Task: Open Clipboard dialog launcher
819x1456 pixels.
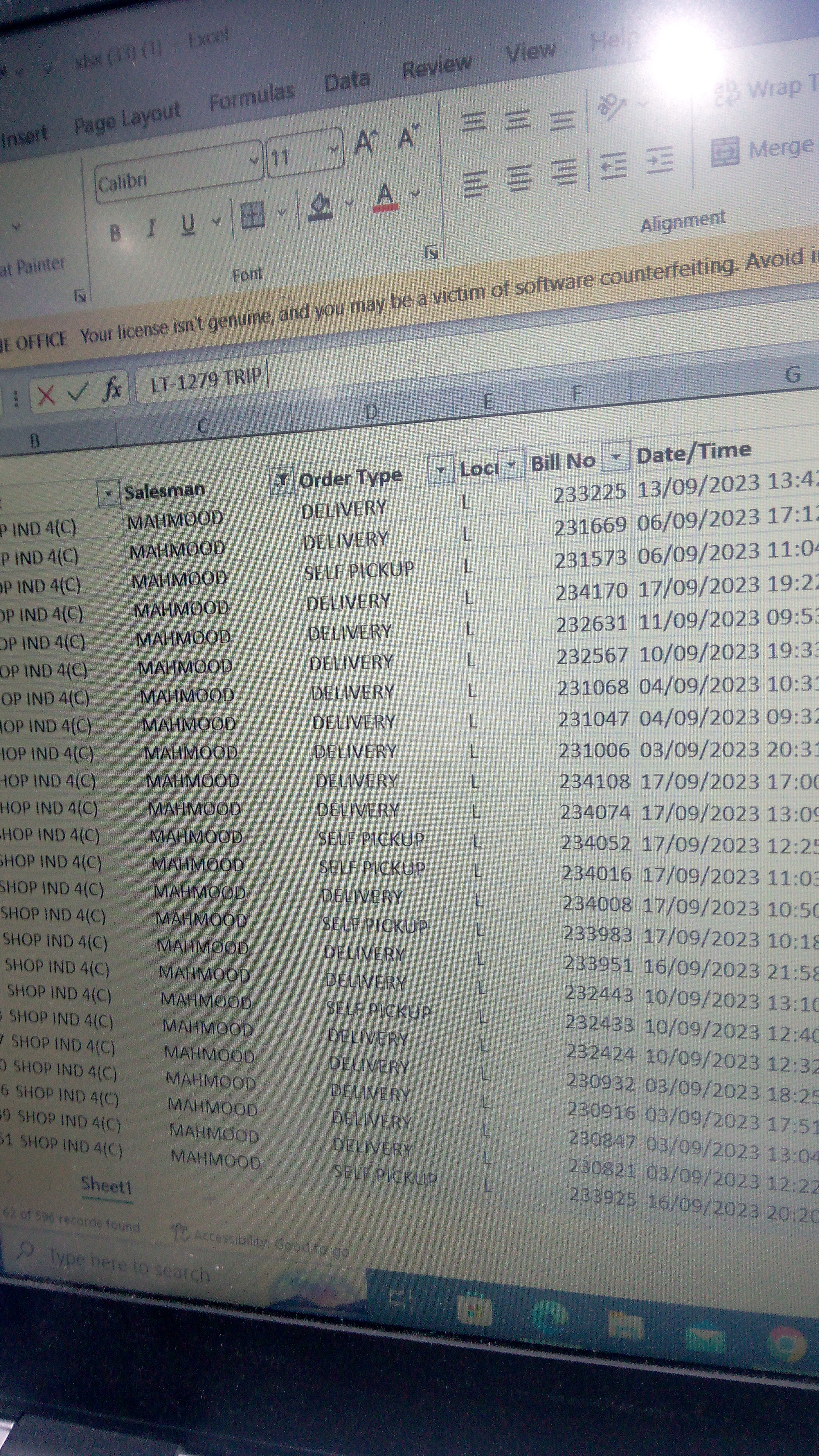Action: point(80,296)
